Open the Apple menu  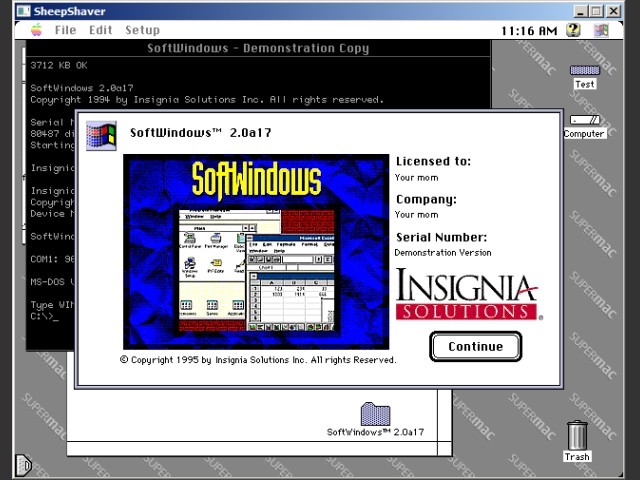pos(36,30)
